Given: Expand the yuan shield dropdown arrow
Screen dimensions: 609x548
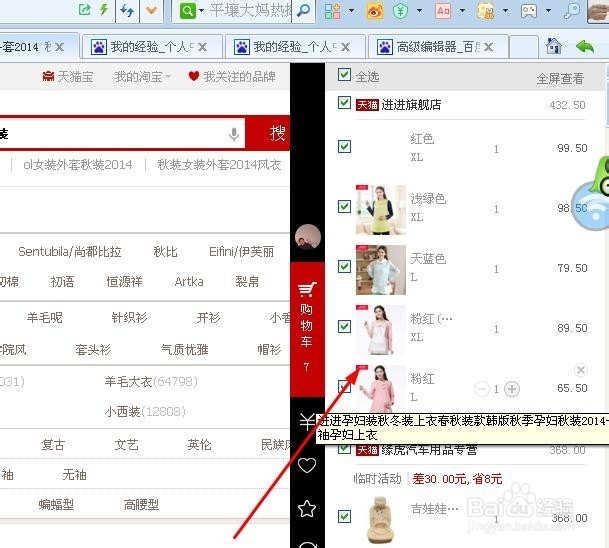Looking at the screenshot, I should click(x=419, y=11).
